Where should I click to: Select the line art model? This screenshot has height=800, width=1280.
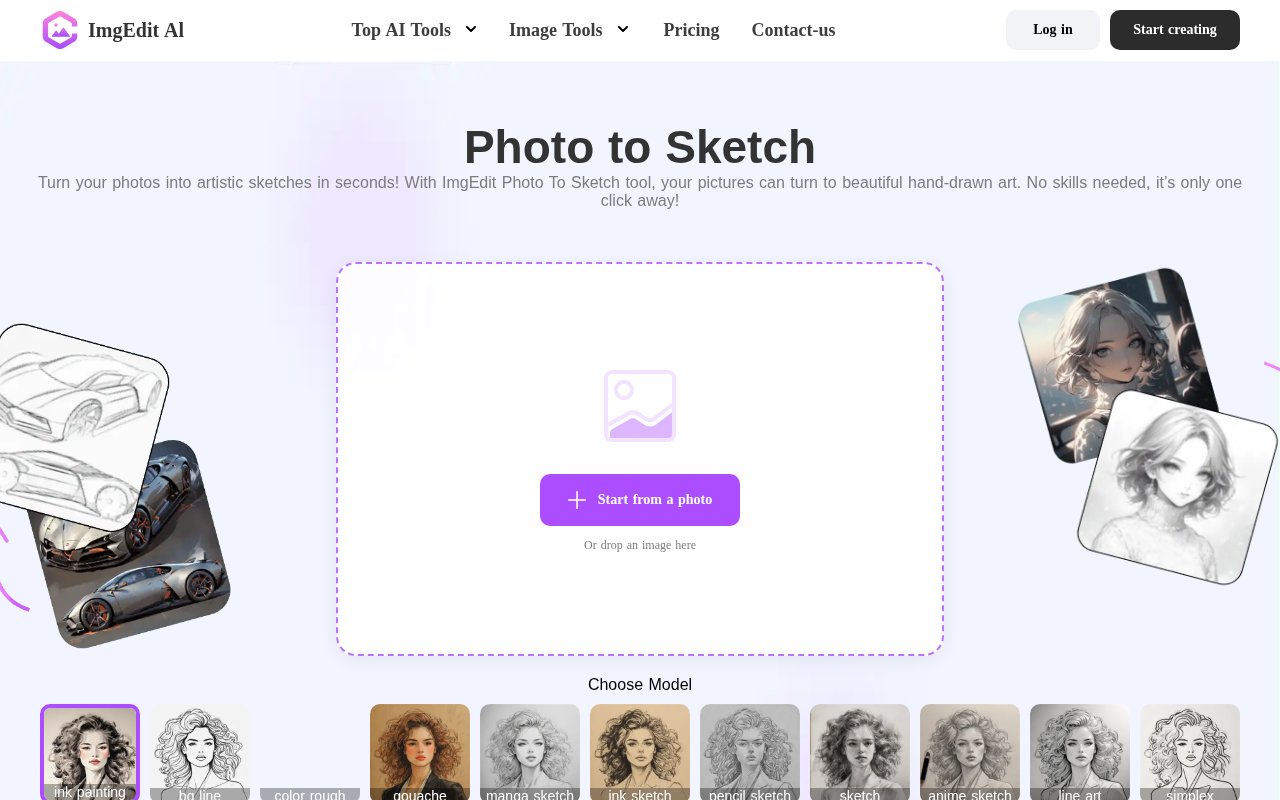click(1080, 753)
